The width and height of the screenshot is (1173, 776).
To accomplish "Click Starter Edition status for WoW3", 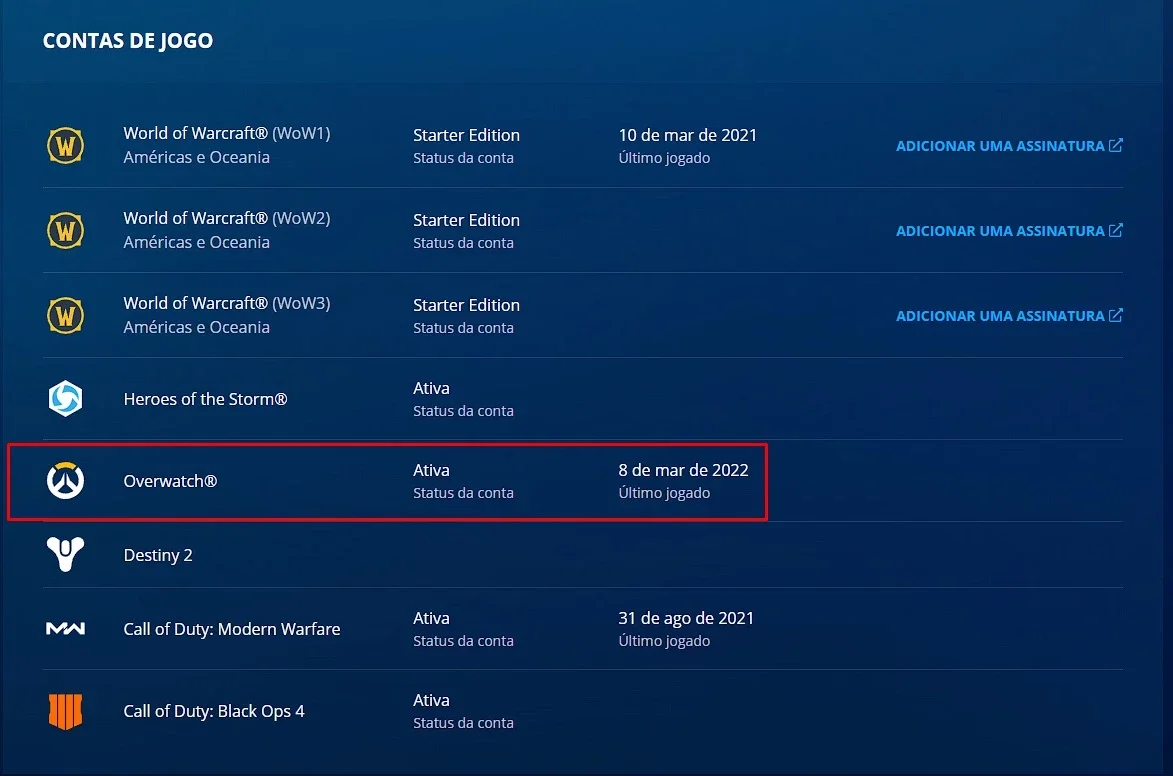I will click(x=466, y=305).
